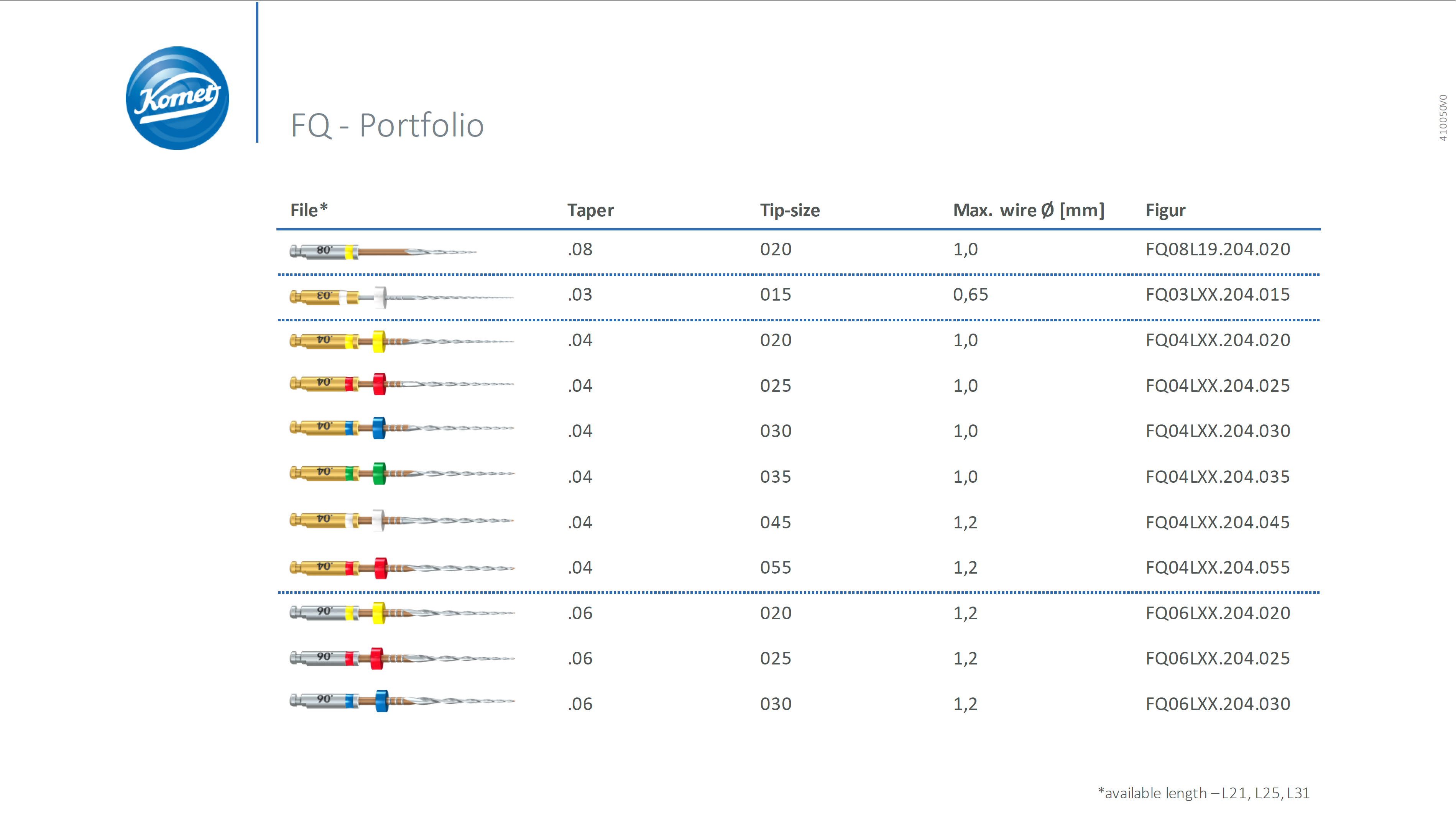This screenshot has height=819, width=1456.
Task: Click taper '.04' in FQ04LXX.204.035 row
Action: click(580, 477)
